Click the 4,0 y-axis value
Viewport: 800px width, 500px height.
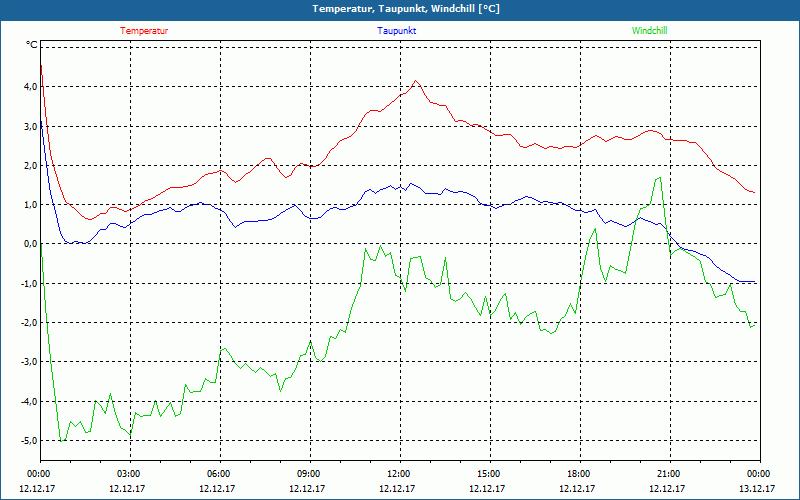pos(31,87)
